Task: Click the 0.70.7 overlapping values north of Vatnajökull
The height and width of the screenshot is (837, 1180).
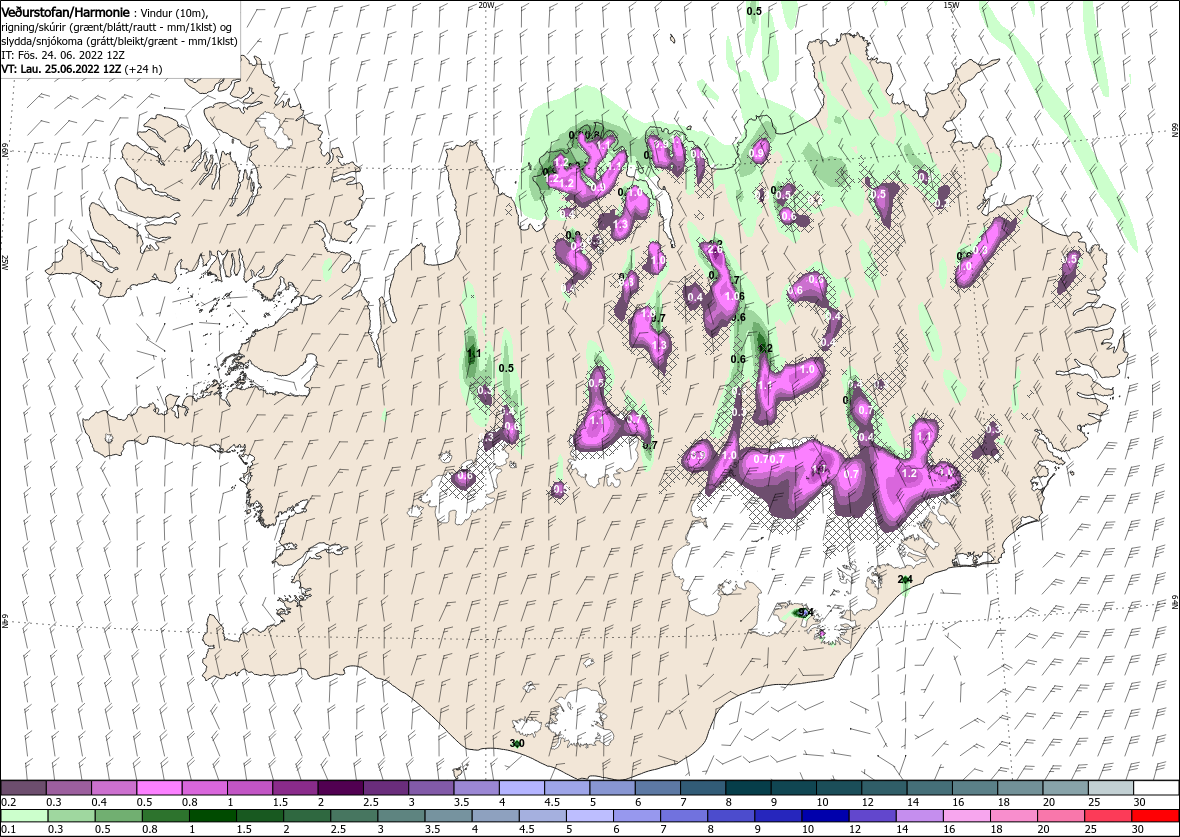Action: point(769,458)
